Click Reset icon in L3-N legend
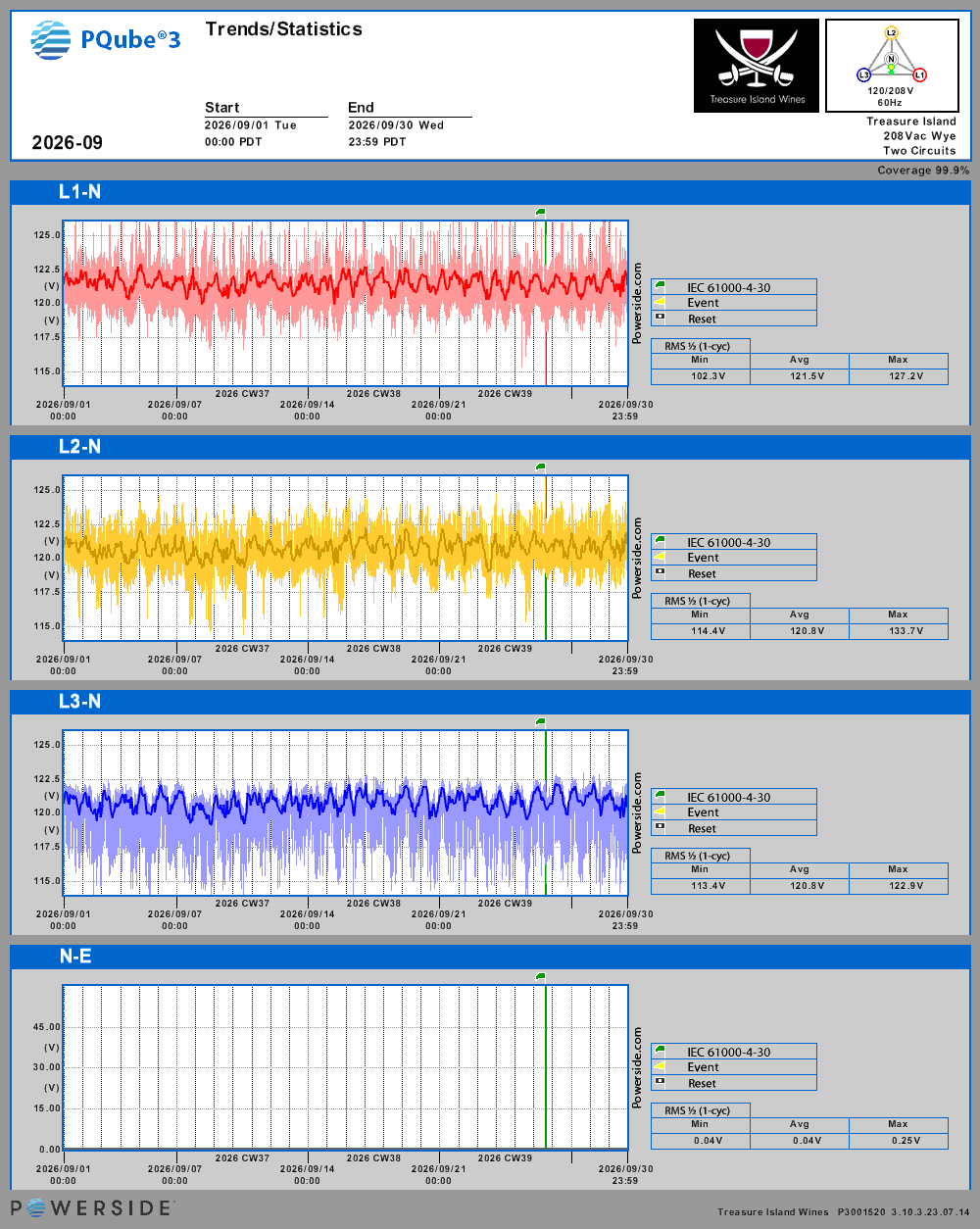This screenshot has height=1229, width=980. point(660,827)
